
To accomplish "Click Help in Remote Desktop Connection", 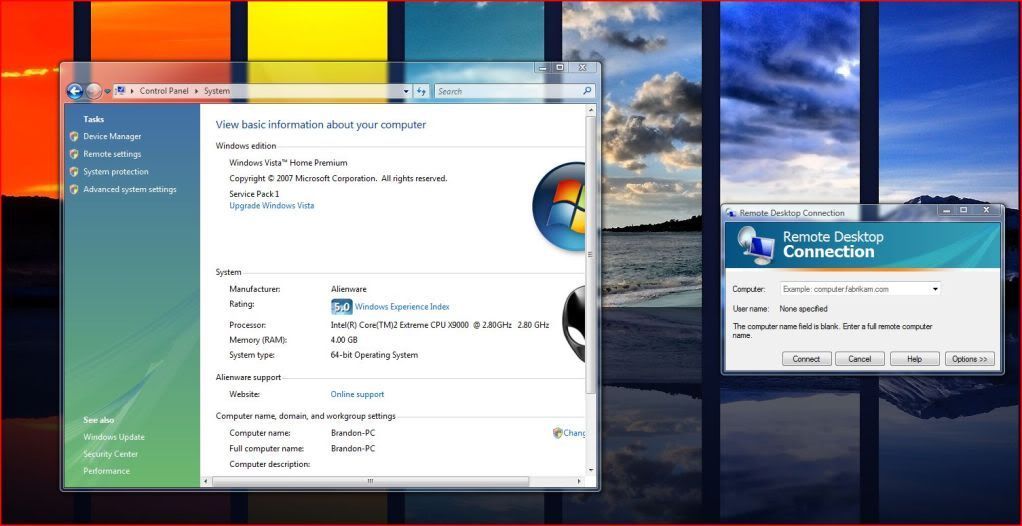I will 914,359.
